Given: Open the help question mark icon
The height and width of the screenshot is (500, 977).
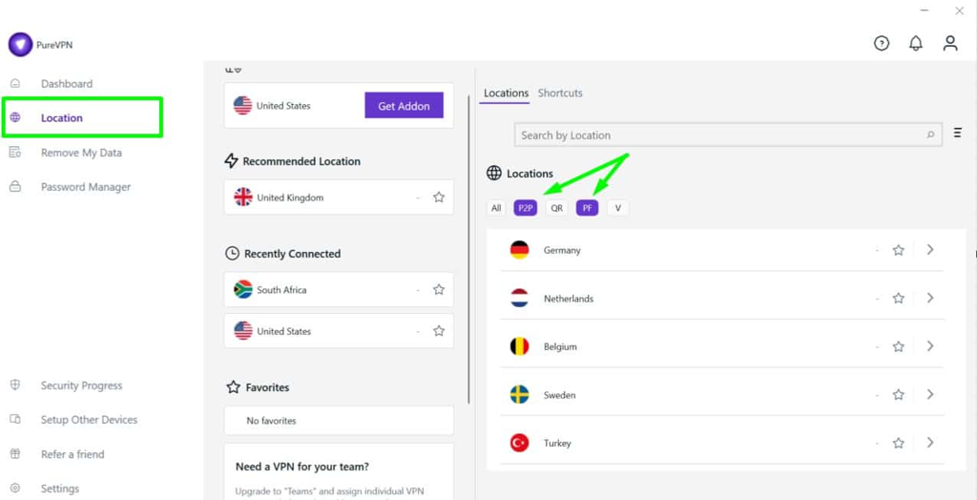Looking at the screenshot, I should pos(881,43).
